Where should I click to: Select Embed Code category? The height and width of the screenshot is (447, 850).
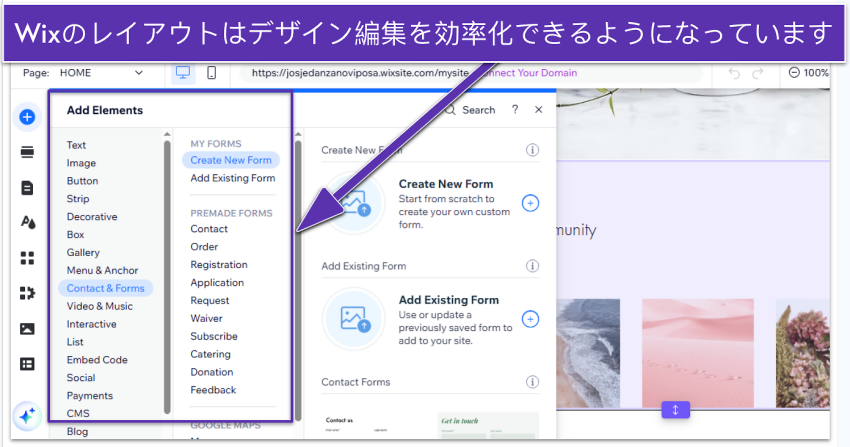(x=97, y=360)
